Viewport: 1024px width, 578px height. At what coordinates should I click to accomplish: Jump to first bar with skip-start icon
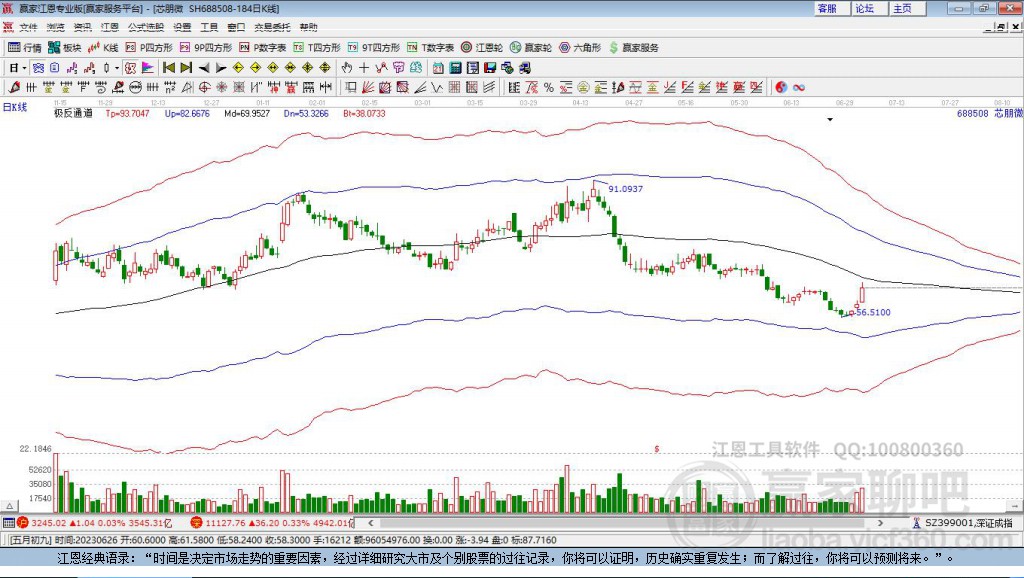(169, 68)
